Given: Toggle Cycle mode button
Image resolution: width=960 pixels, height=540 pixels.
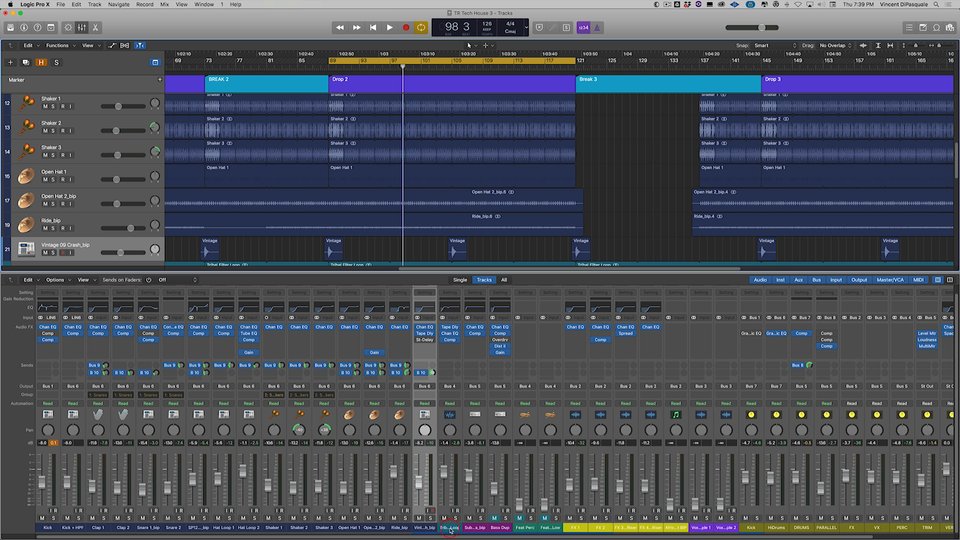Looking at the screenshot, I should [421, 28].
